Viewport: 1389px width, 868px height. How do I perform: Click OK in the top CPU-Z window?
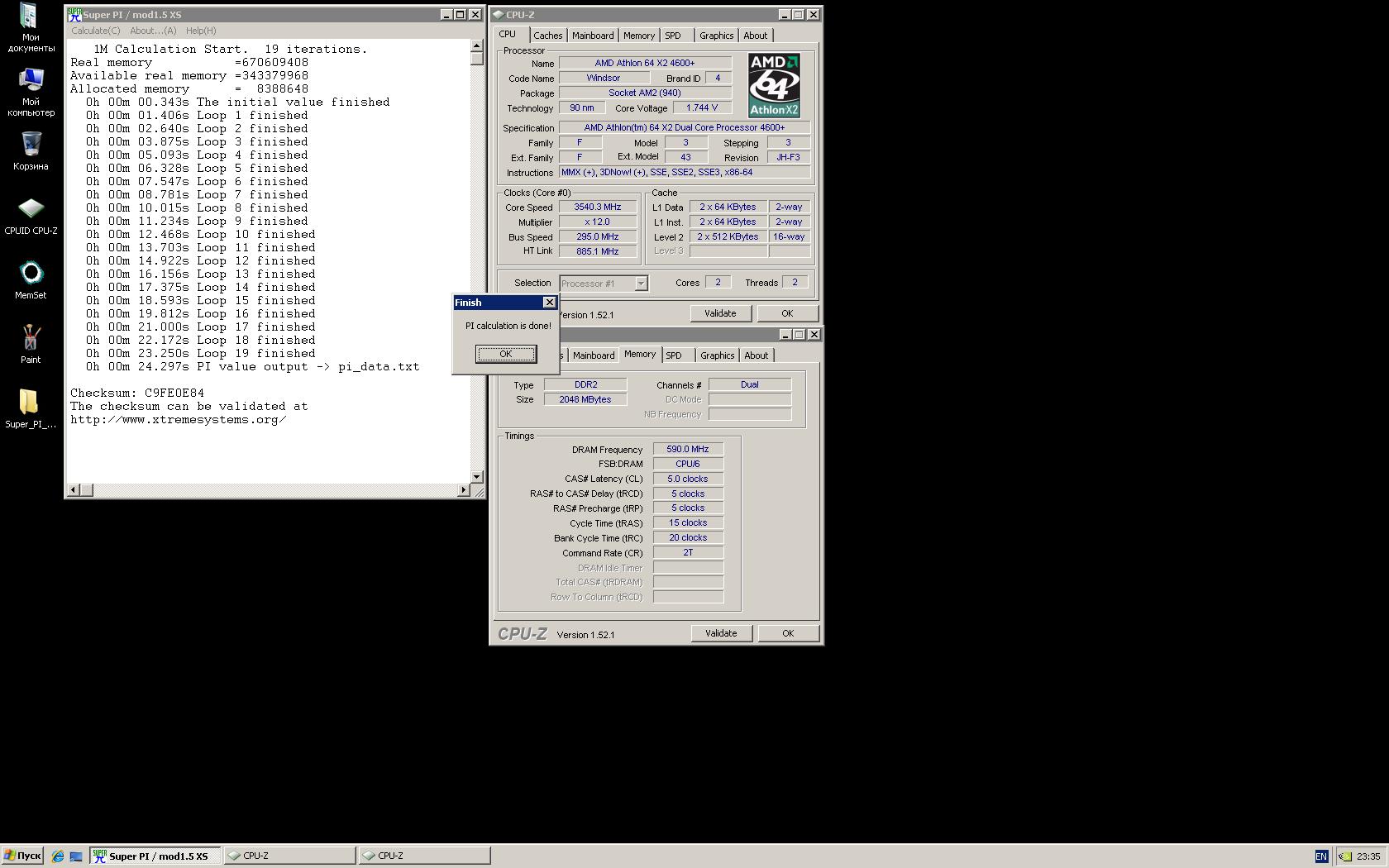tap(787, 313)
